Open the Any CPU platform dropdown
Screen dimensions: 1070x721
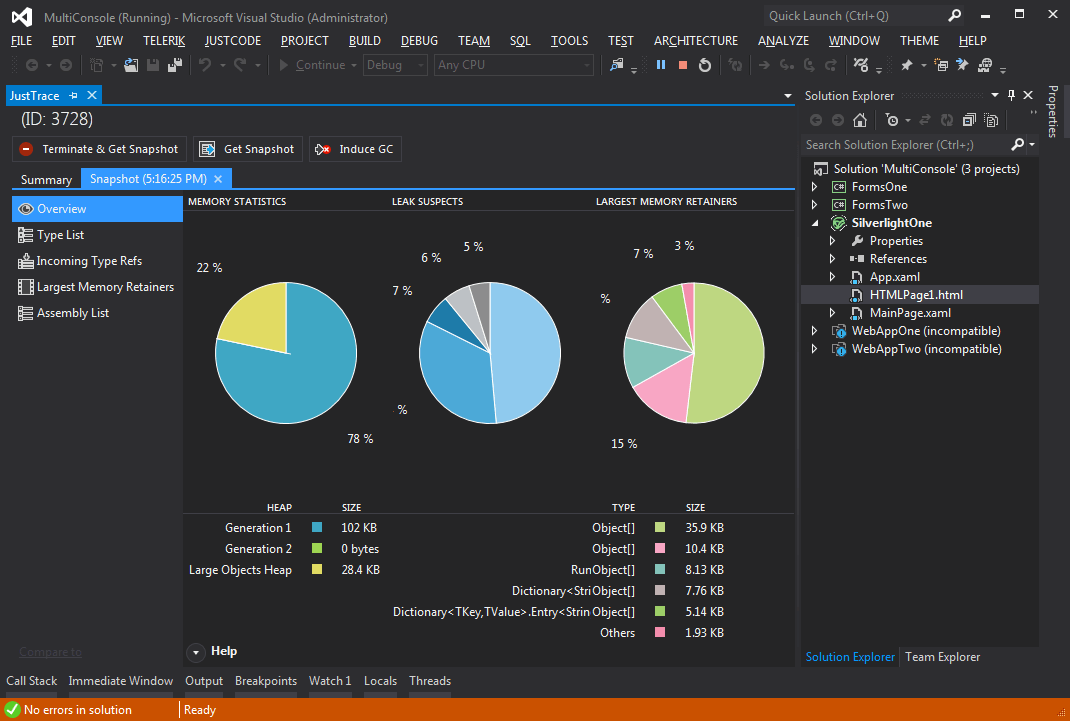tap(513, 65)
